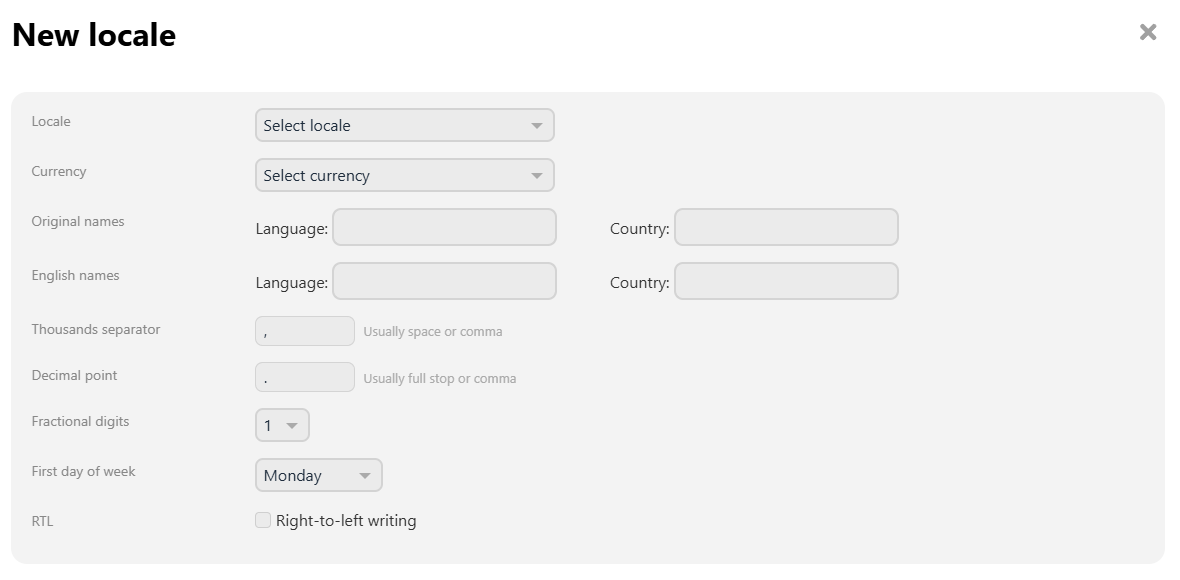Focus the Original names Country field
Viewport: 1180px width, 580px height.
tap(786, 227)
